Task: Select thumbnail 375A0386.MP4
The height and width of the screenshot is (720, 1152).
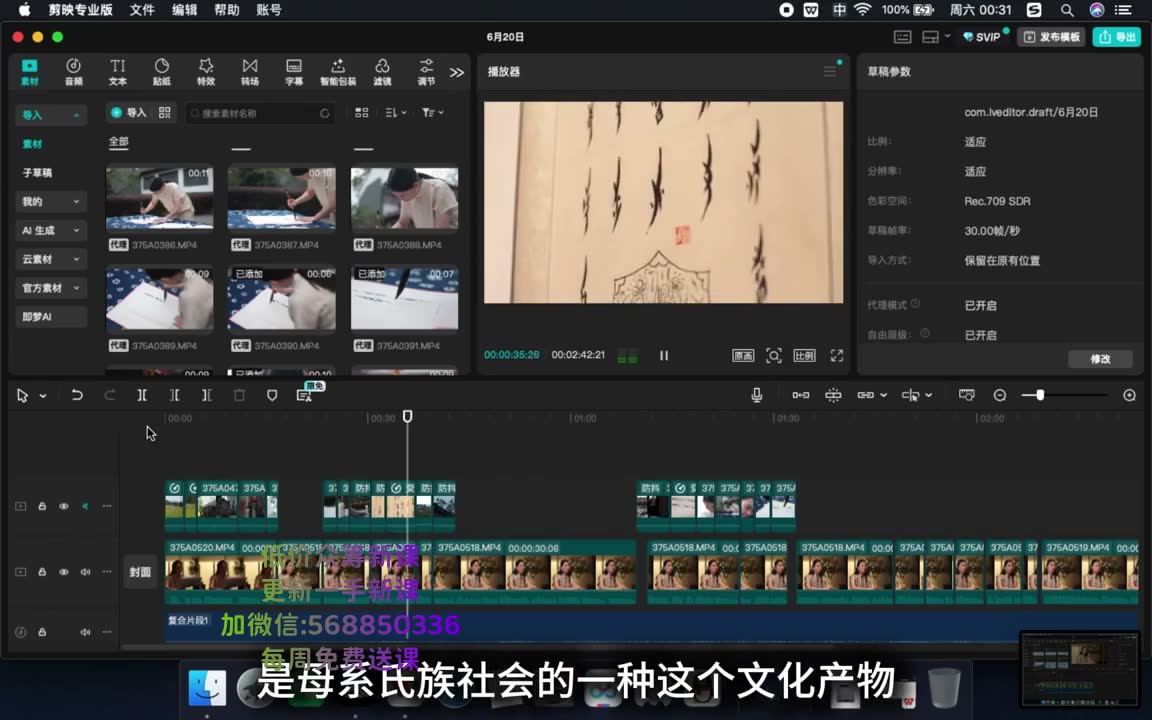Action: (159, 198)
